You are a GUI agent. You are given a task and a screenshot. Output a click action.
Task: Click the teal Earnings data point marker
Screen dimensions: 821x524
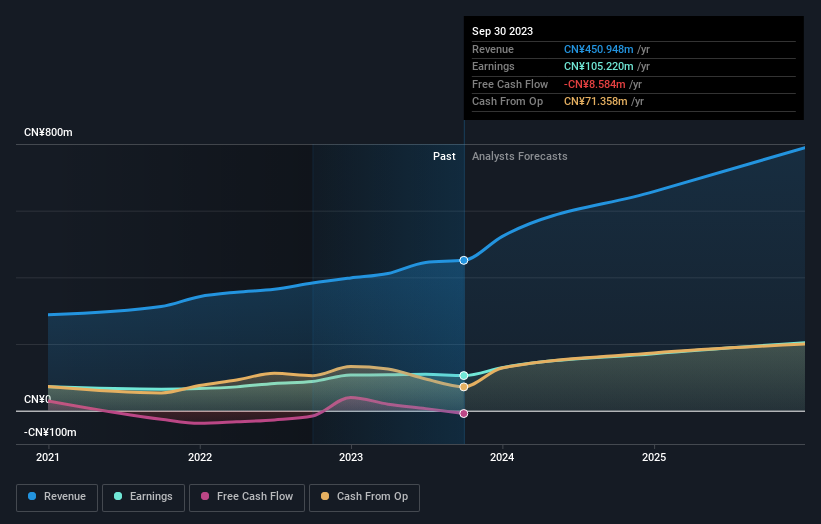(464, 375)
